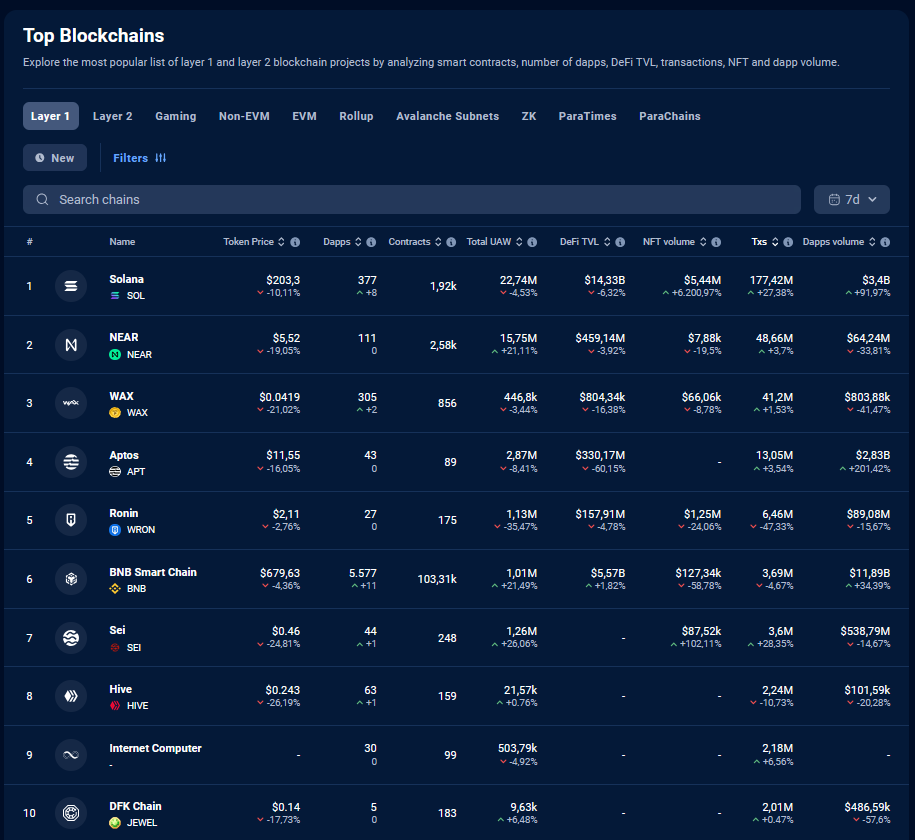
Task: Switch to the ParaTimes tab
Action: tap(588, 116)
